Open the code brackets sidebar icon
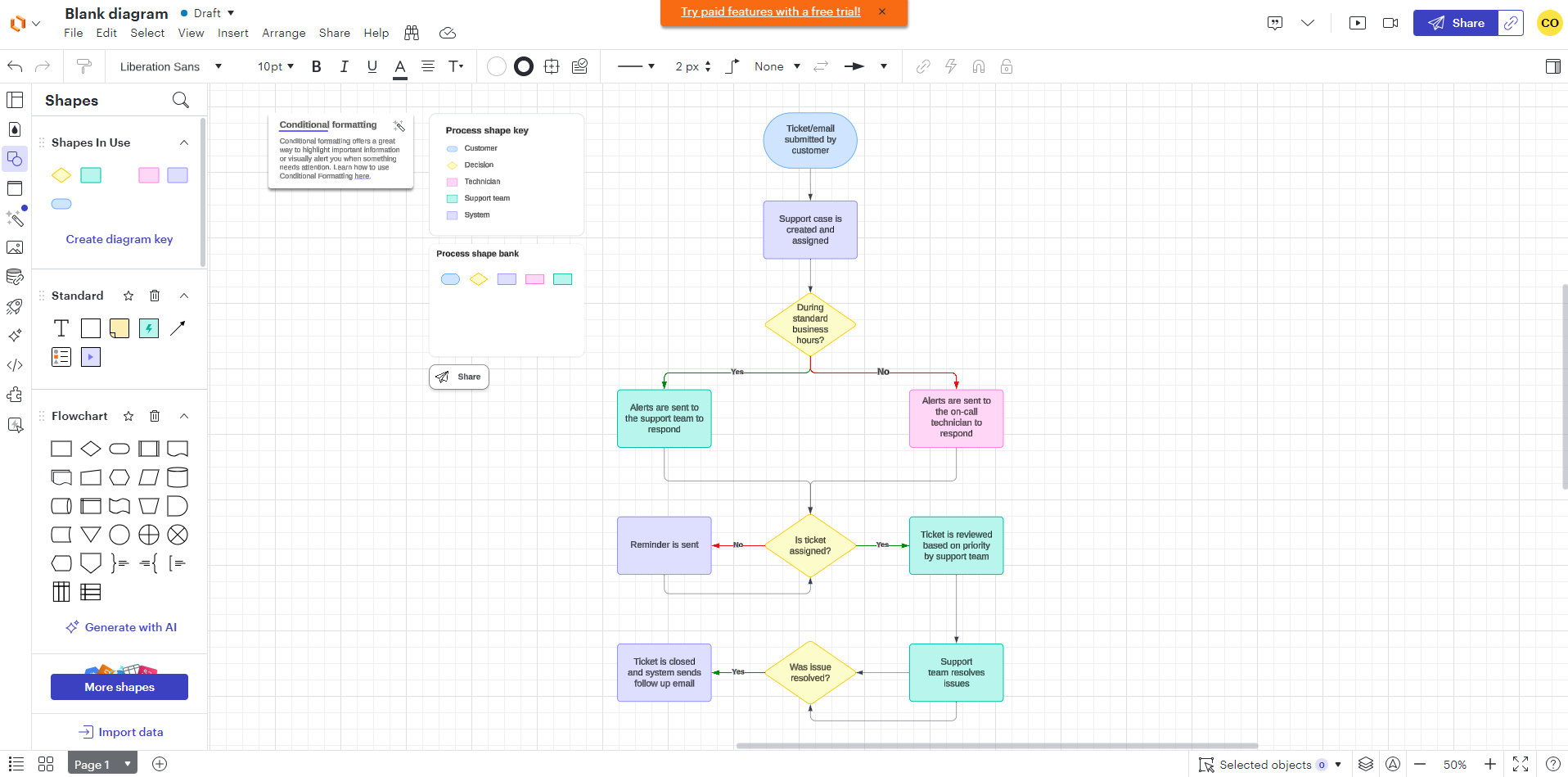This screenshot has width=1568, height=777. pyautogui.click(x=15, y=365)
